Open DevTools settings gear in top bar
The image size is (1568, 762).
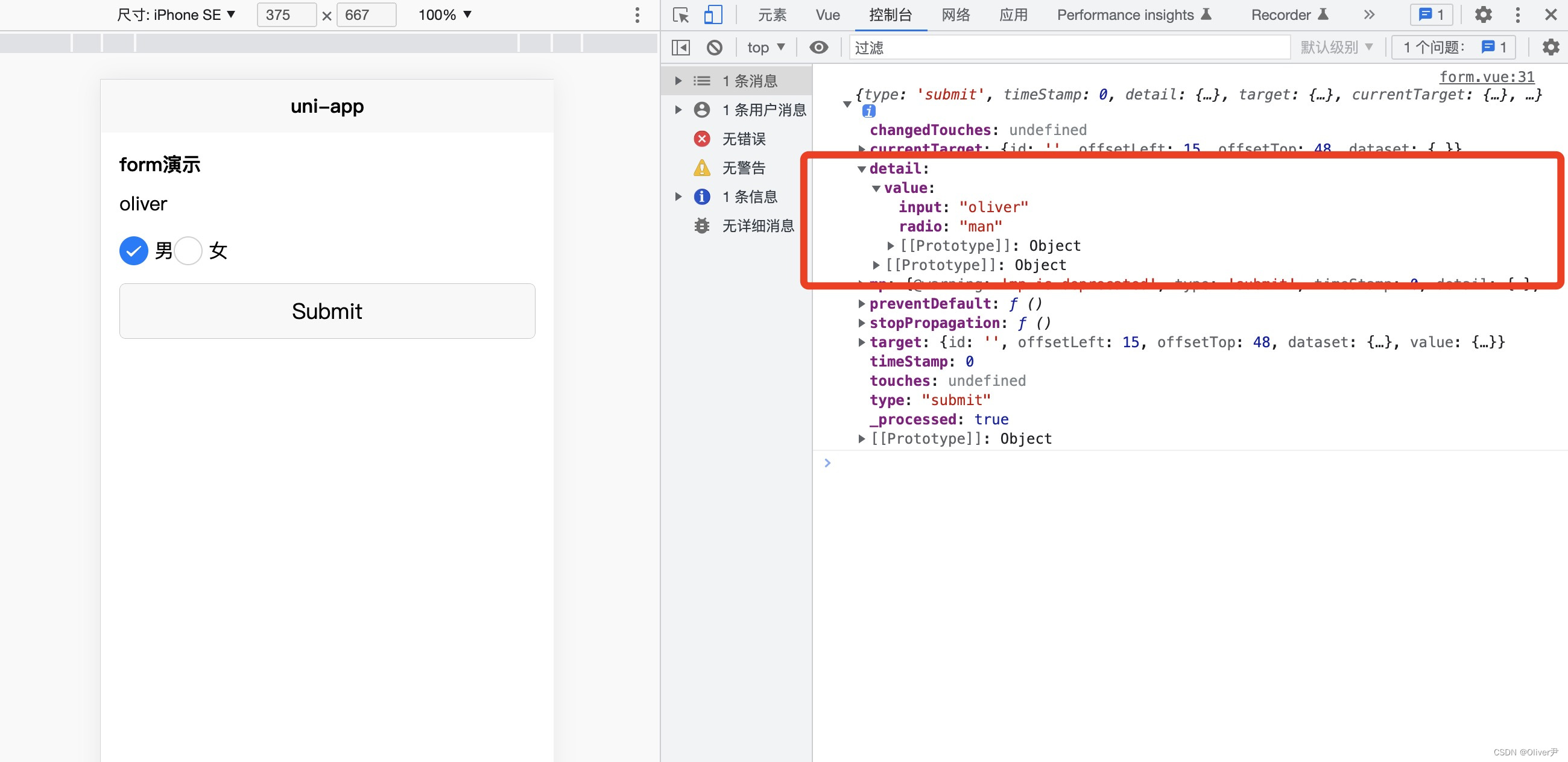pos(1483,14)
